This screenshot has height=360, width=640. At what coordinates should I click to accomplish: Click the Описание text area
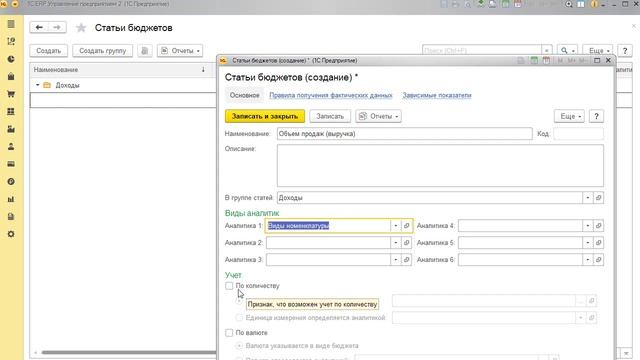(x=440, y=166)
